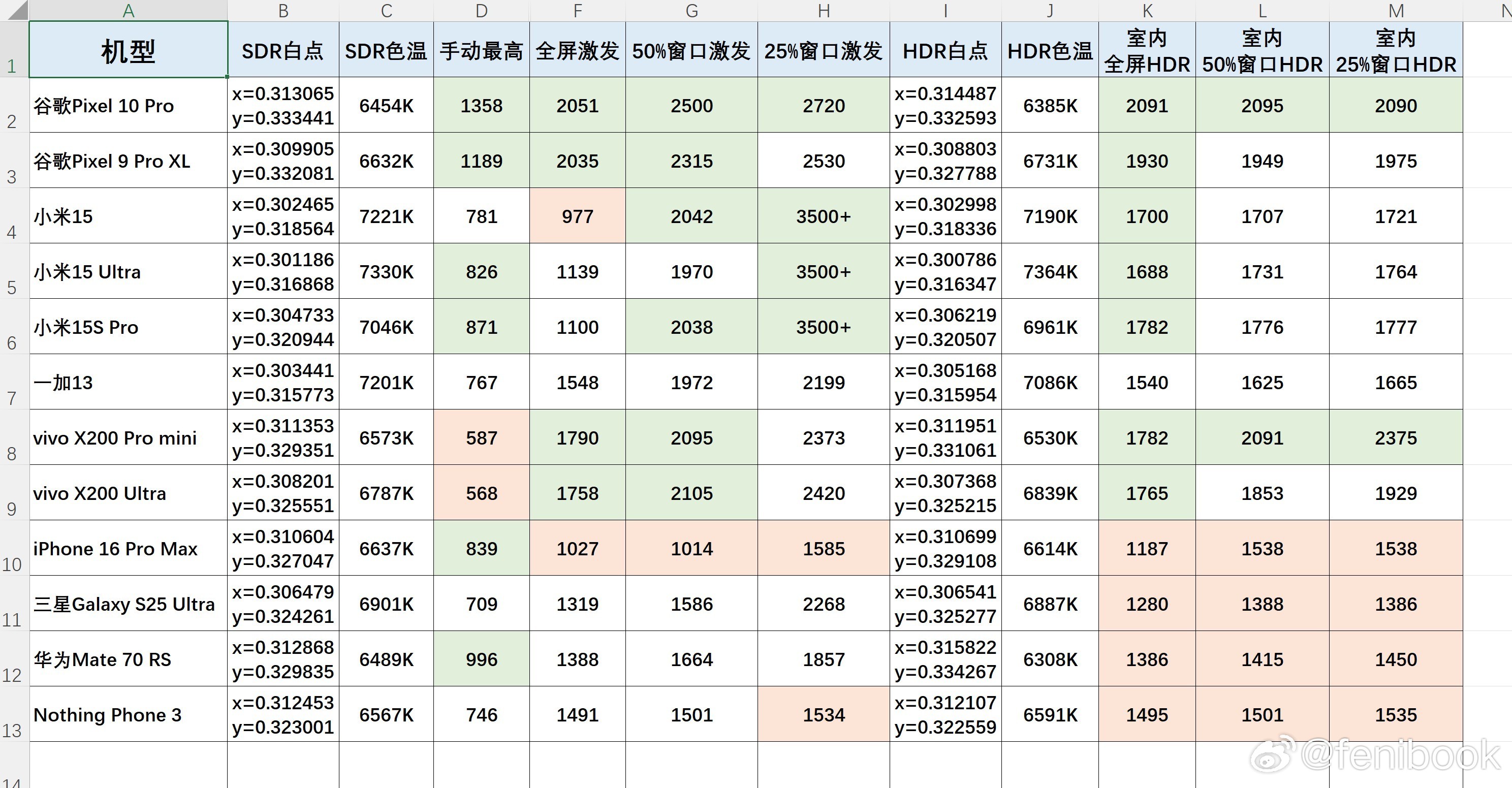
Task: Click 小米15 Ultra's 3500+ cell
Action: (x=824, y=271)
